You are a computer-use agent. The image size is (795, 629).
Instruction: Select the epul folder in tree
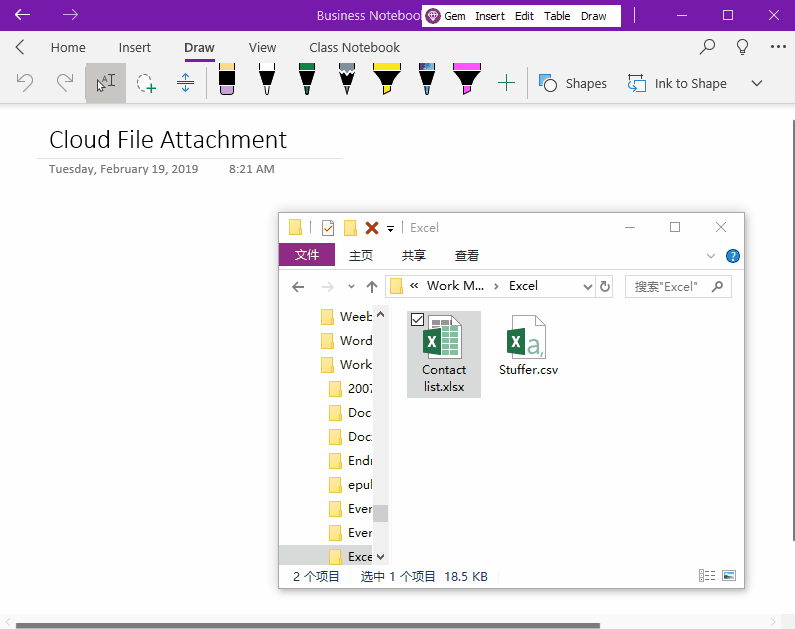[x=351, y=485]
